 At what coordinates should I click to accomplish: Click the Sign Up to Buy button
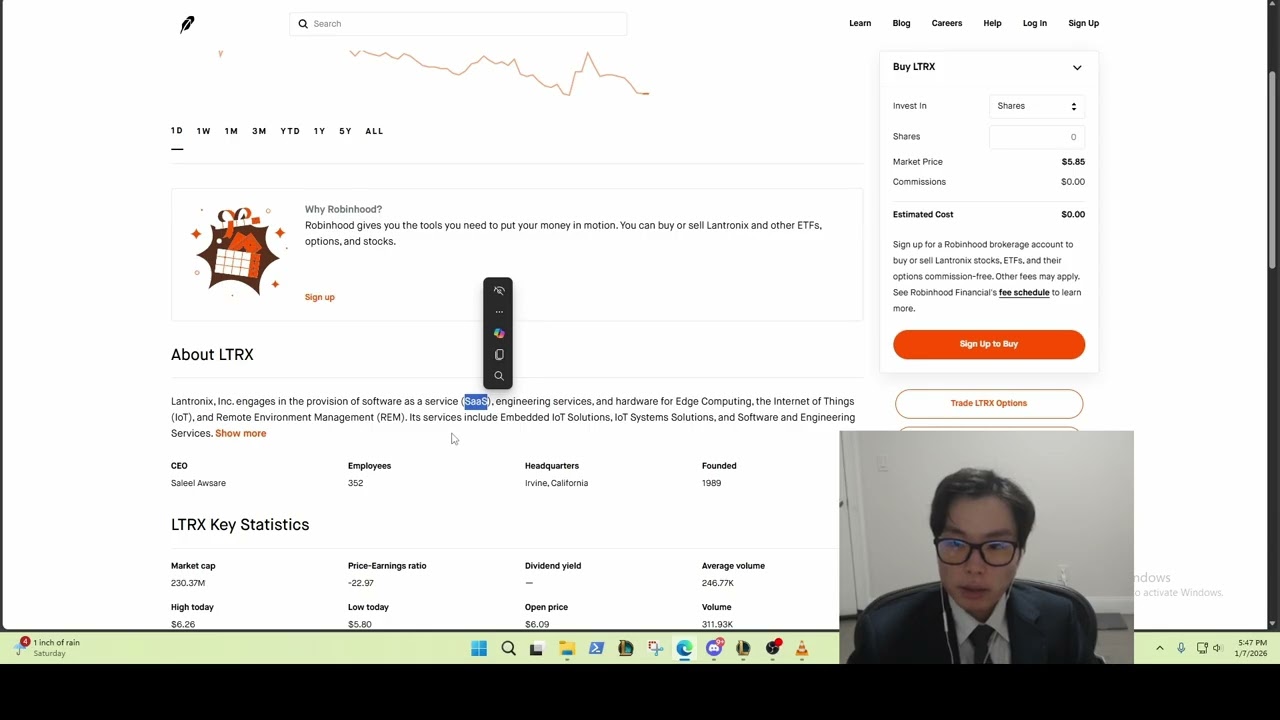(x=989, y=344)
